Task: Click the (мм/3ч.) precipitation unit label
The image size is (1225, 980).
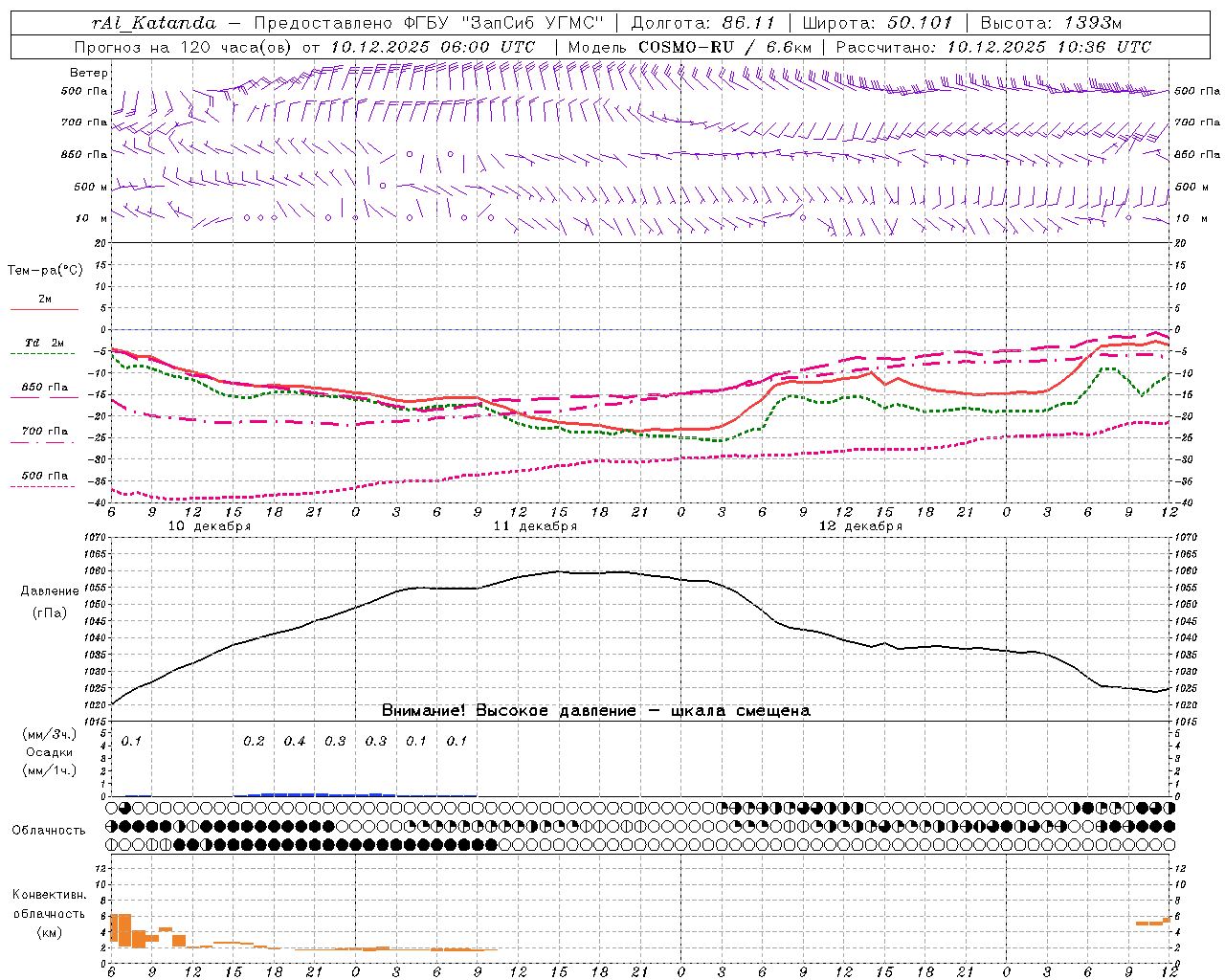Action: [50, 735]
